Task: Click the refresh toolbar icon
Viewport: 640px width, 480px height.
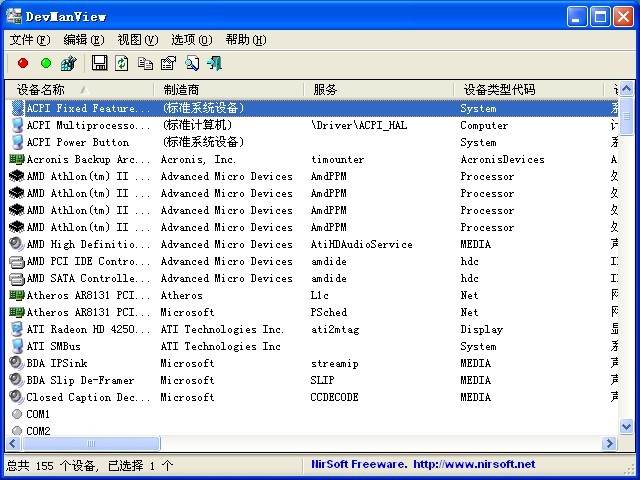Action: click(x=122, y=63)
